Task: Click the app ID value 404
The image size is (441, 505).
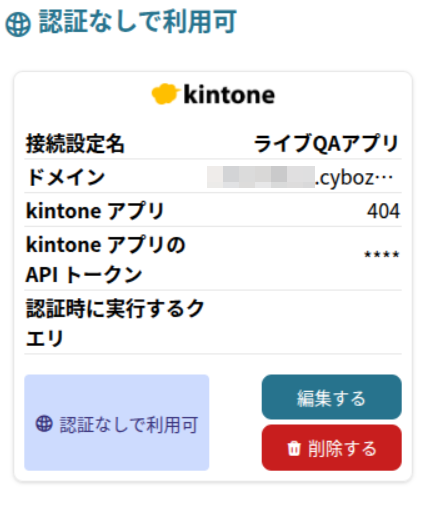Action: (x=383, y=211)
